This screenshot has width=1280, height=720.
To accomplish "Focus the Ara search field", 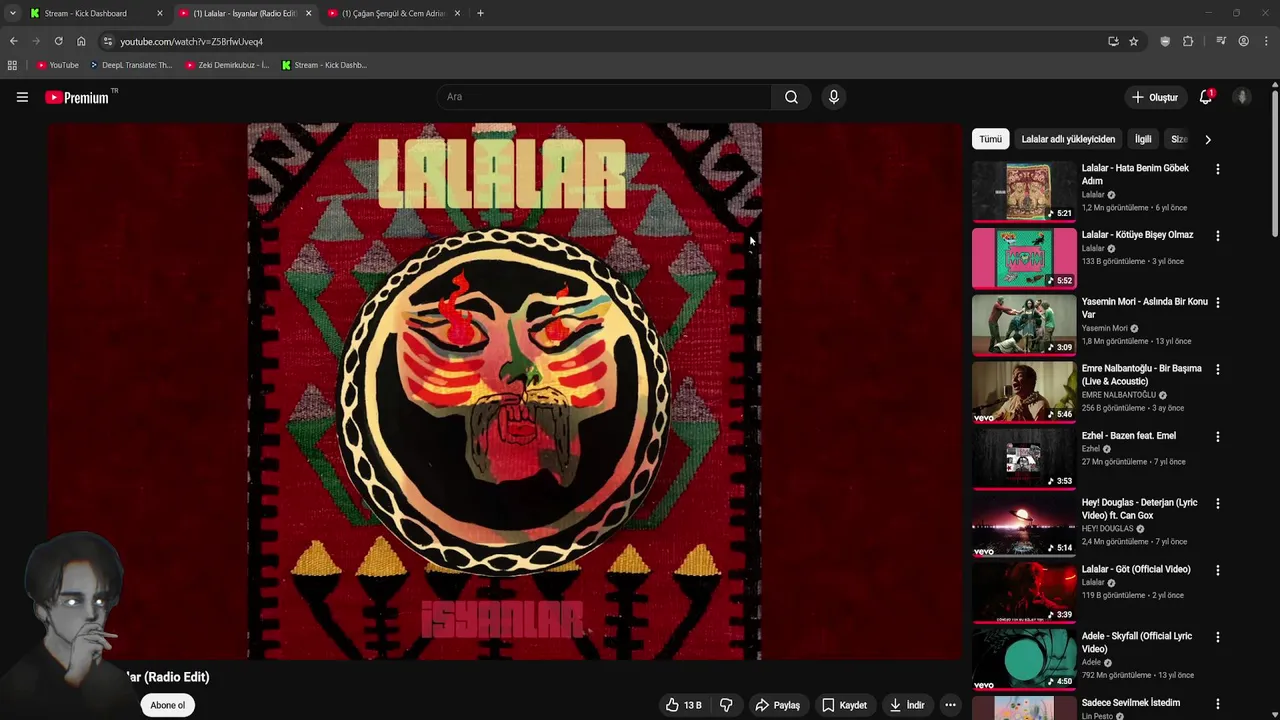I will [603, 97].
